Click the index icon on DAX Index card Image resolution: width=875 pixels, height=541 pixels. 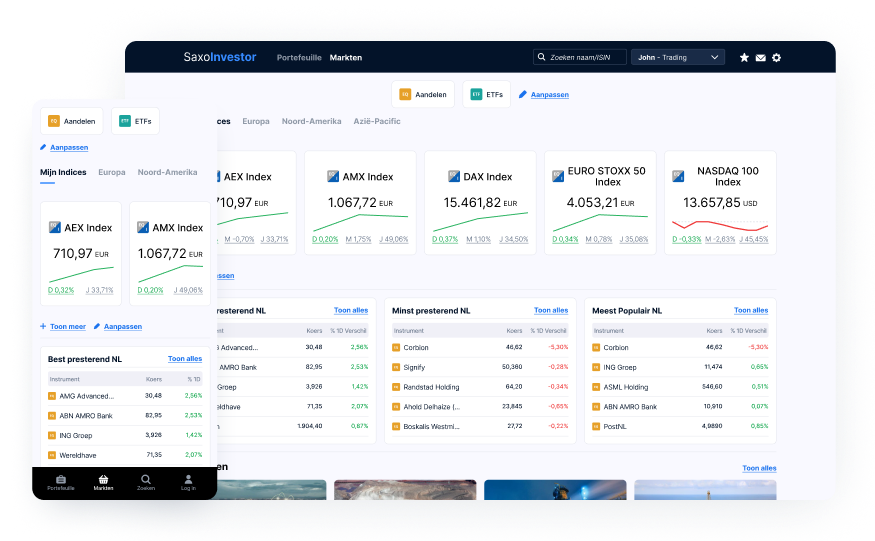(454, 176)
